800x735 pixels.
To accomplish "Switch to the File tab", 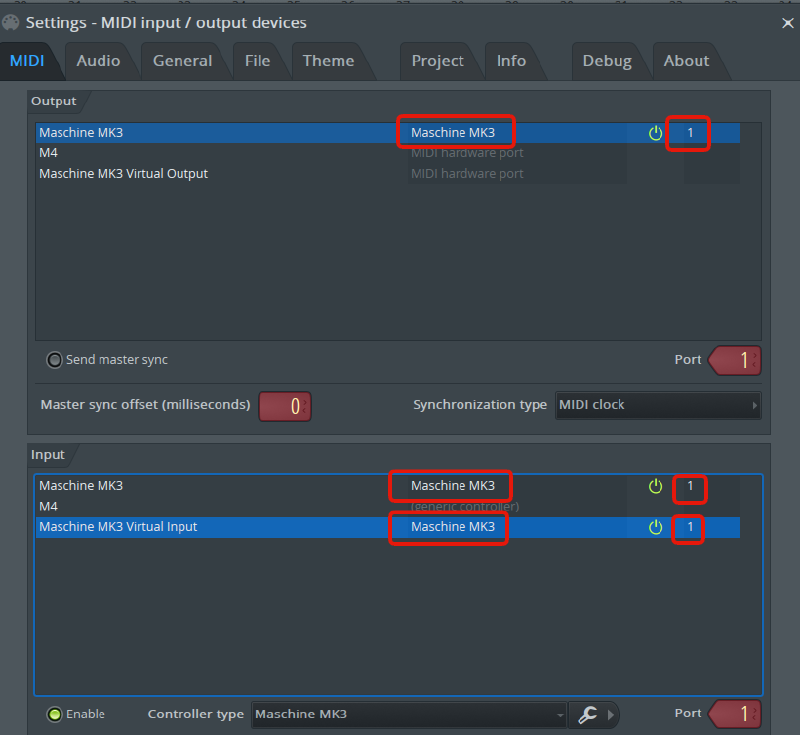I will 258,61.
